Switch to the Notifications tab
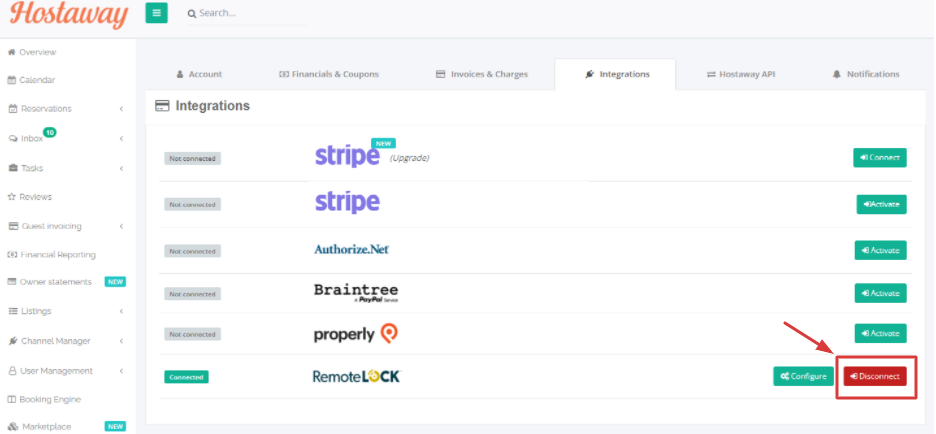The width and height of the screenshot is (936, 434). (865, 75)
